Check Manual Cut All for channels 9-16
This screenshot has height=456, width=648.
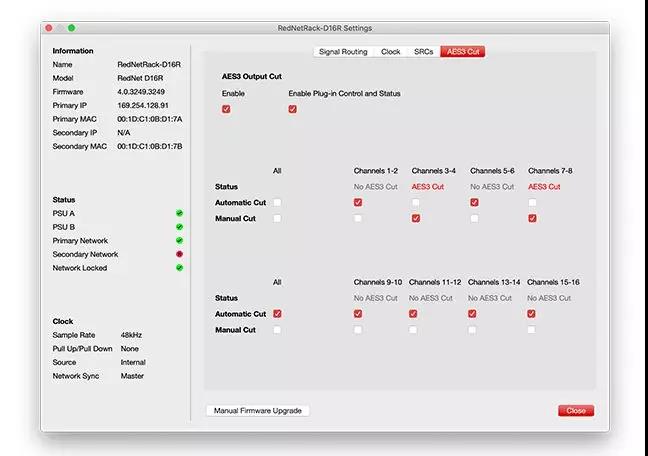[x=277, y=330]
